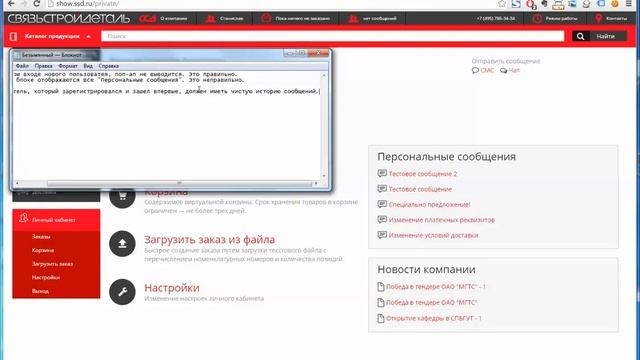Click the magnifier search icon
640x360 pixels.
(x=580, y=36)
